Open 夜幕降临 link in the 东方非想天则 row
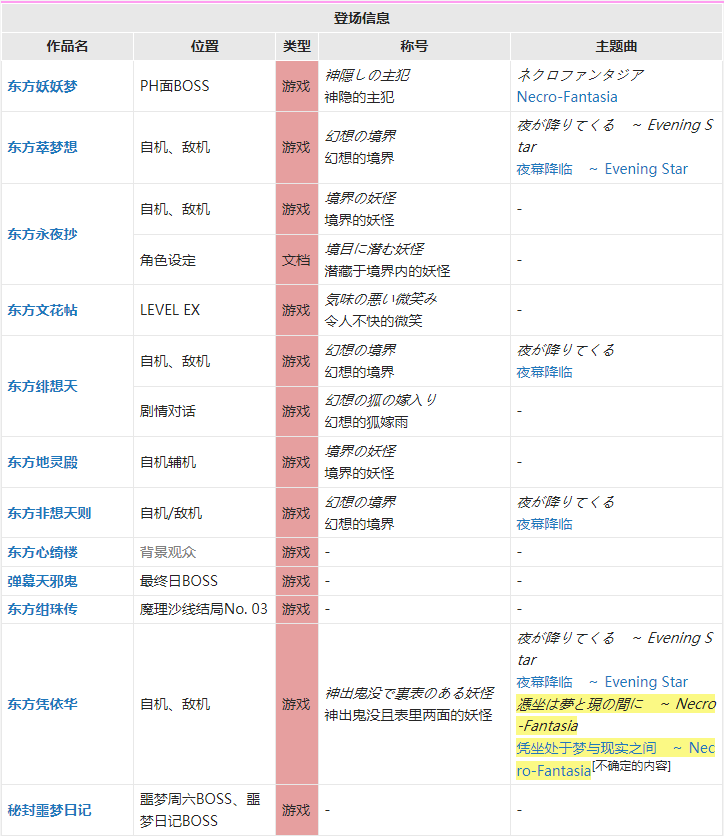 544,524
